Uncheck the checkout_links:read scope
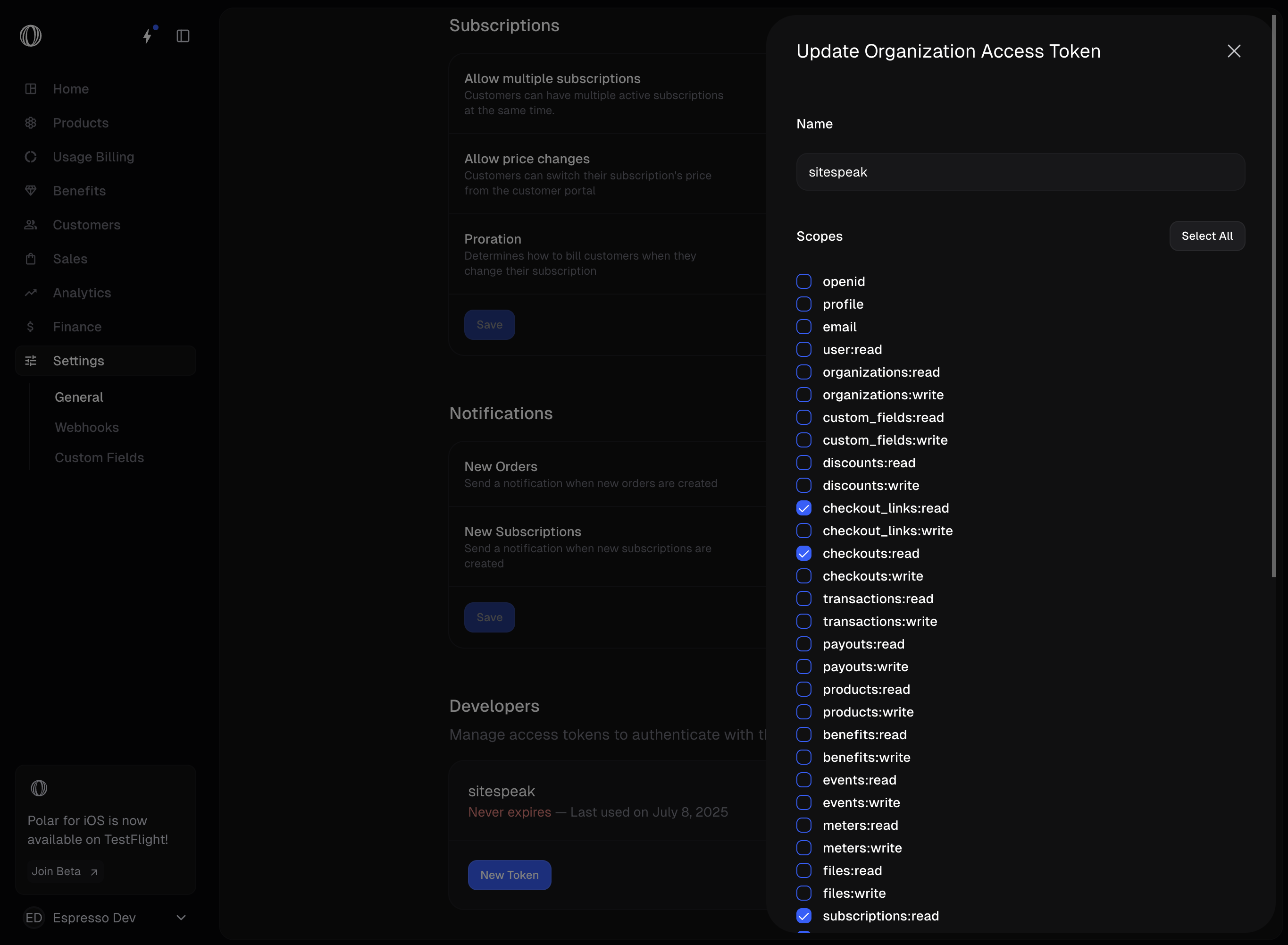Viewport: 1288px width, 945px height. pos(804,508)
